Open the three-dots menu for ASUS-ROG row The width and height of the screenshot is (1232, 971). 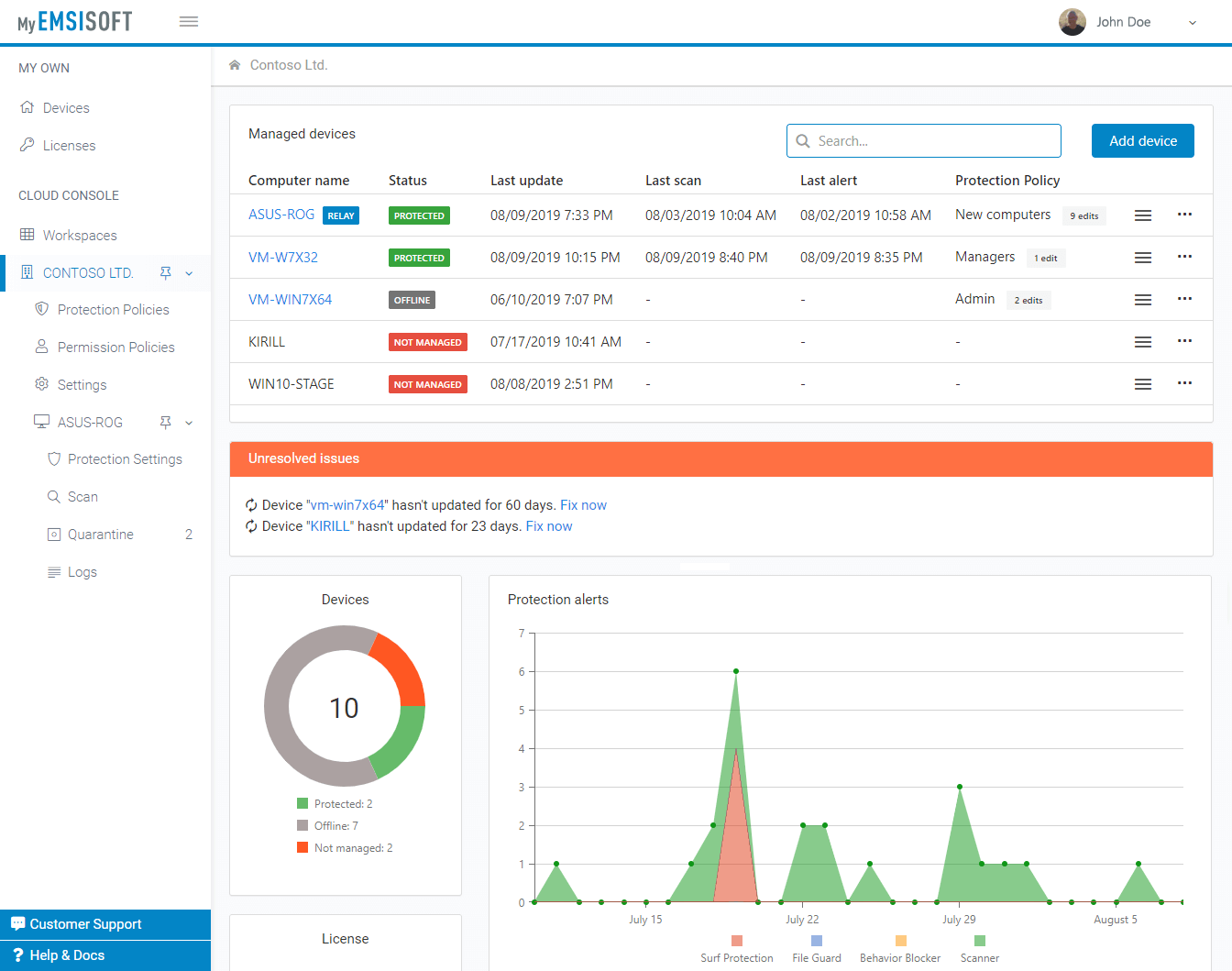pyautogui.click(x=1185, y=214)
